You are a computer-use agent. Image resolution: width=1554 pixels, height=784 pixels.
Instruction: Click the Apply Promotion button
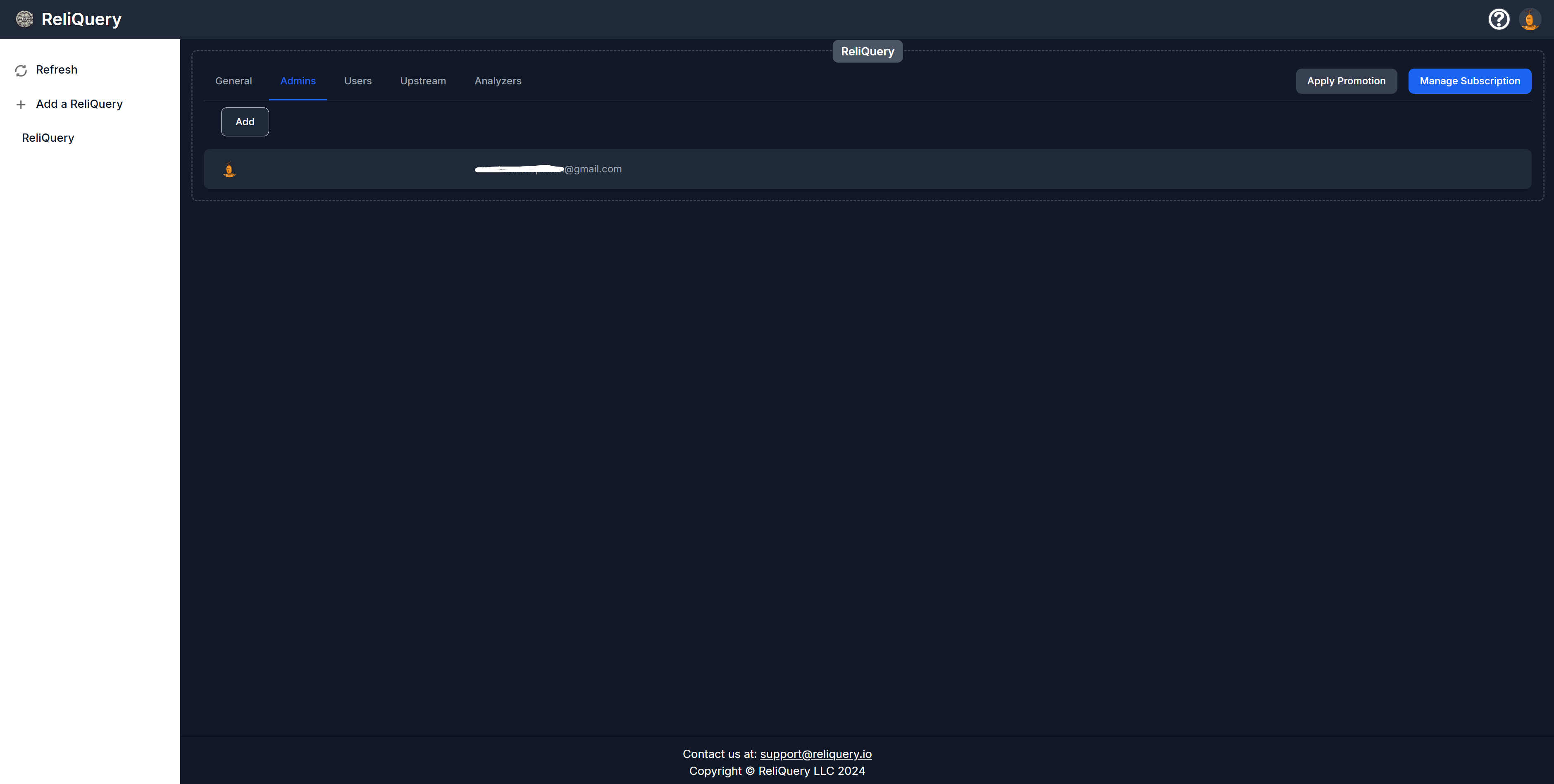[x=1346, y=81]
